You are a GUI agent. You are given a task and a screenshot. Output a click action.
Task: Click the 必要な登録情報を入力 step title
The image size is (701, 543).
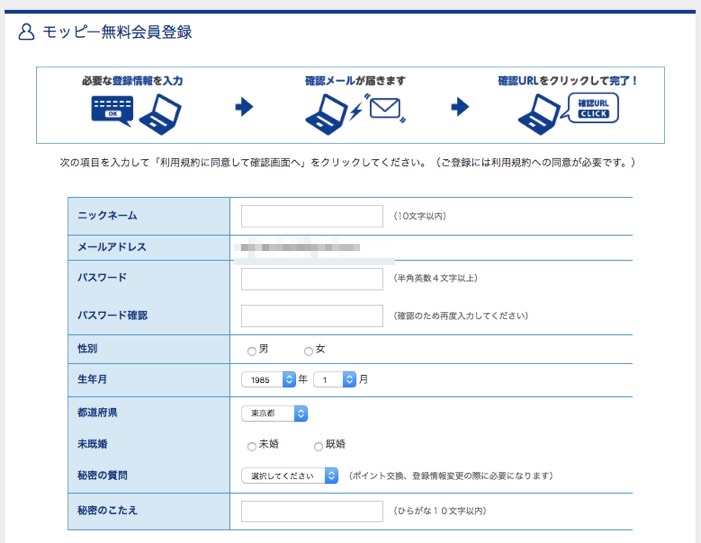click(132, 81)
